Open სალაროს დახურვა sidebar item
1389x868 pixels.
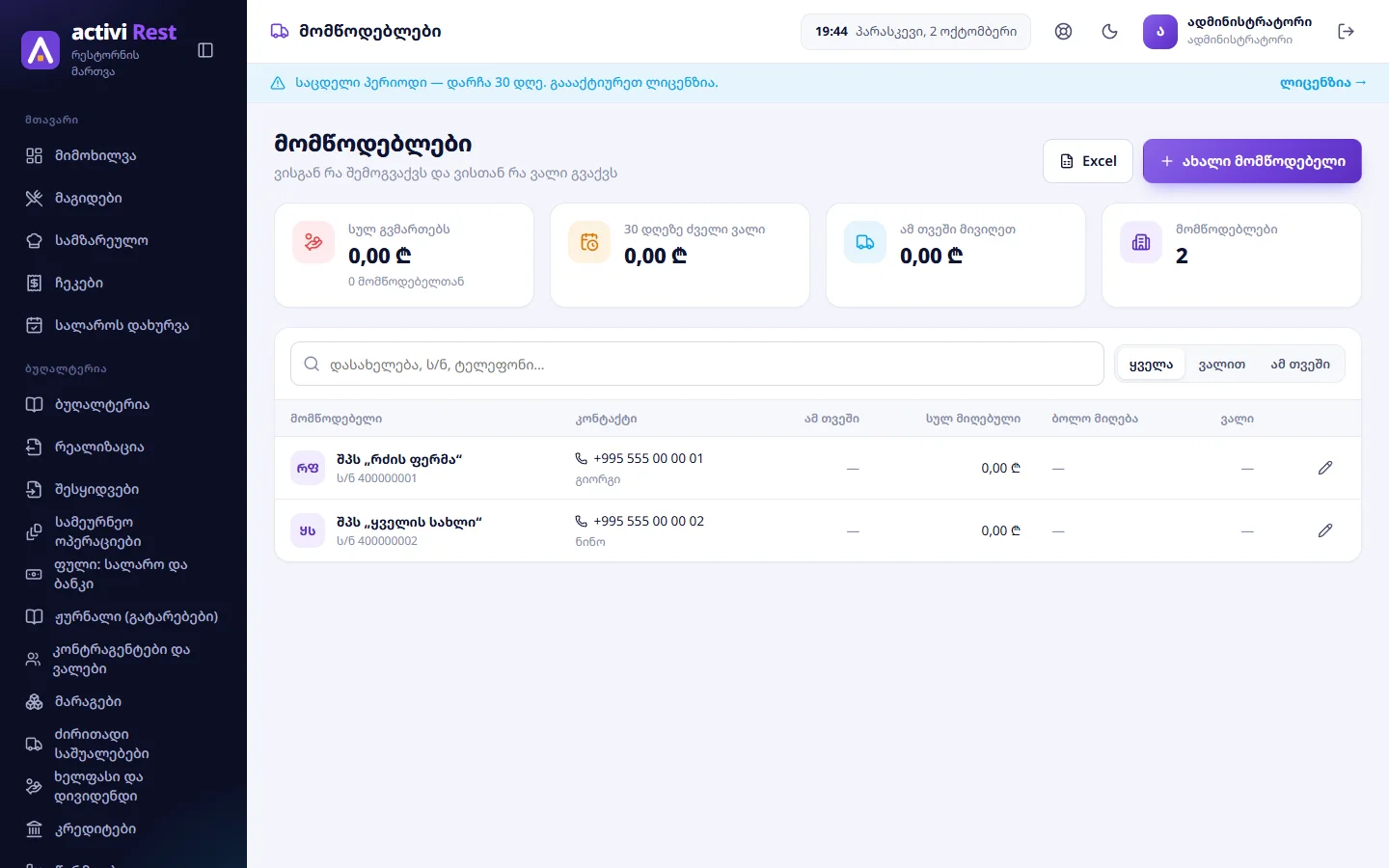[123, 325]
